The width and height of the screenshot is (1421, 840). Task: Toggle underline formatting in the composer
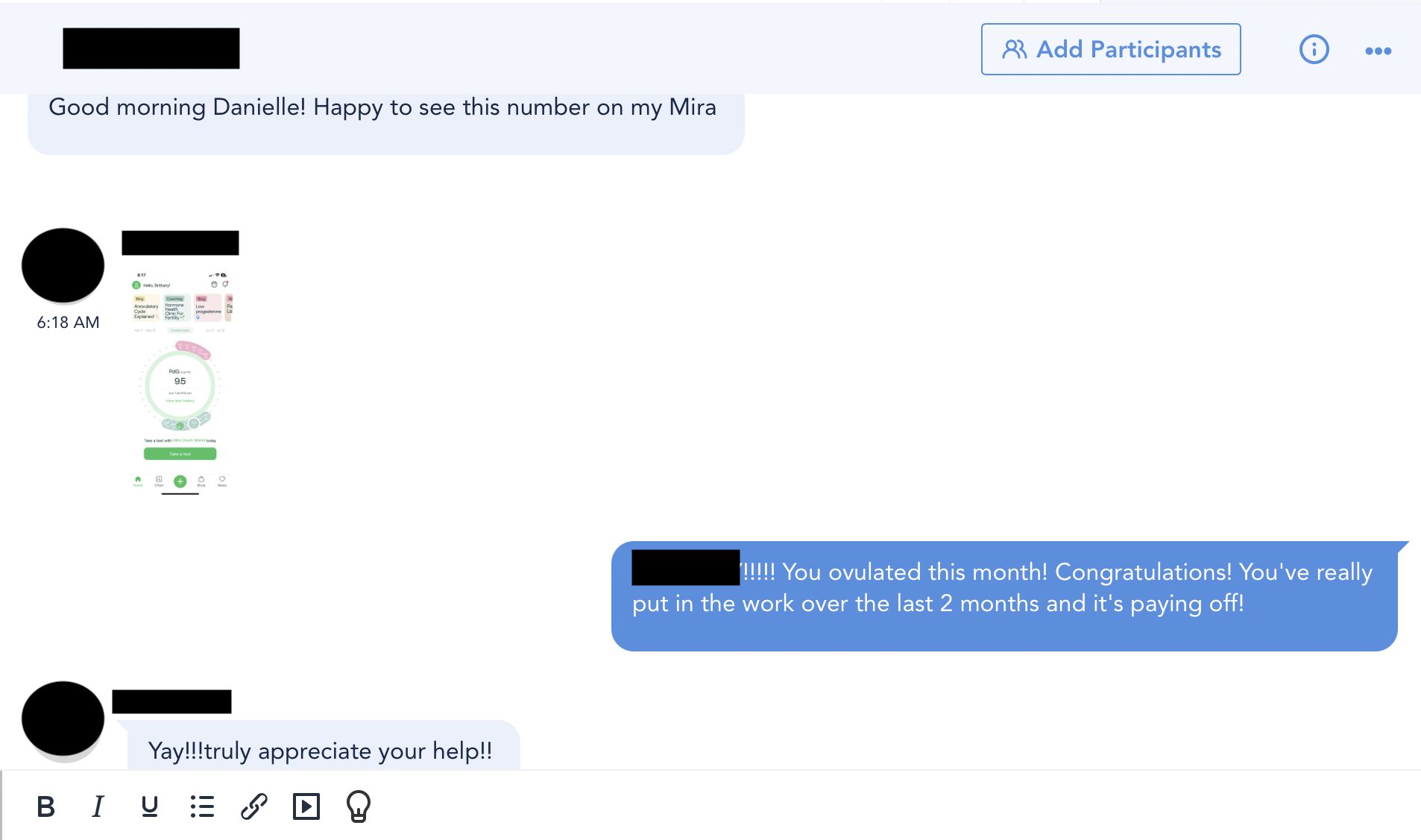click(x=150, y=806)
